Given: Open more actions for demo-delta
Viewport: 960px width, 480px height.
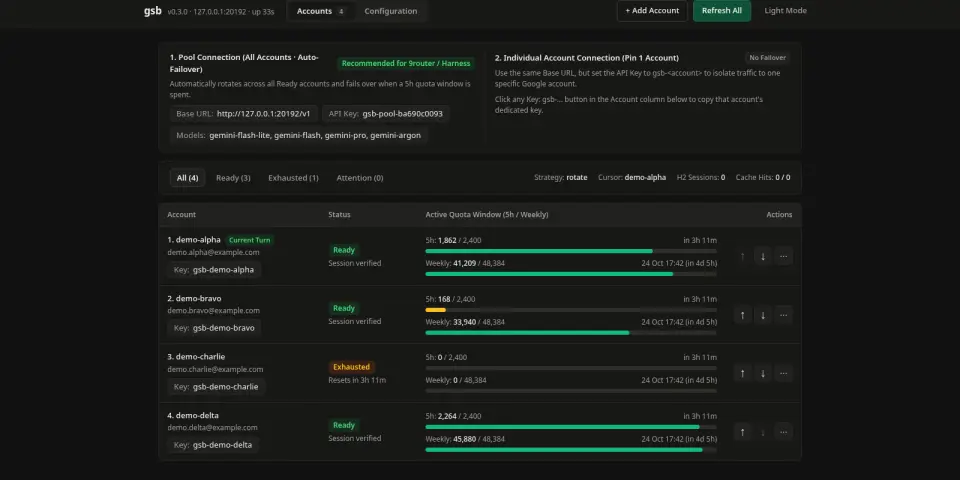Looking at the screenshot, I should tap(784, 432).
